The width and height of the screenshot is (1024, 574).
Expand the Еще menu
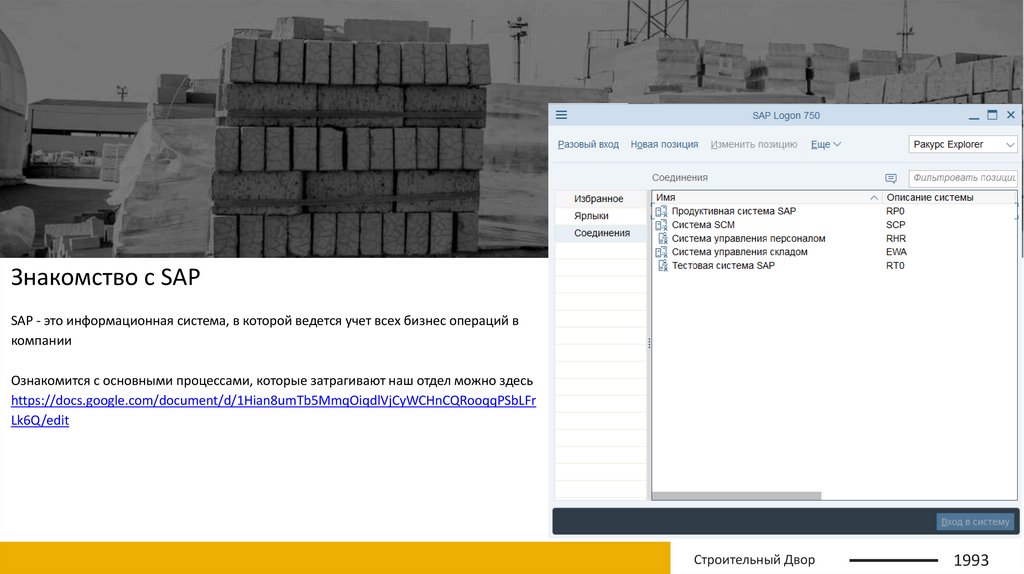point(825,145)
